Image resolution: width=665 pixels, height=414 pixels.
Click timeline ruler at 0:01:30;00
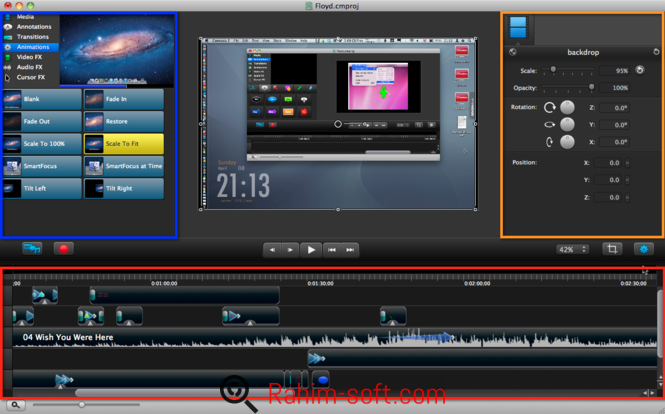(x=320, y=283)
